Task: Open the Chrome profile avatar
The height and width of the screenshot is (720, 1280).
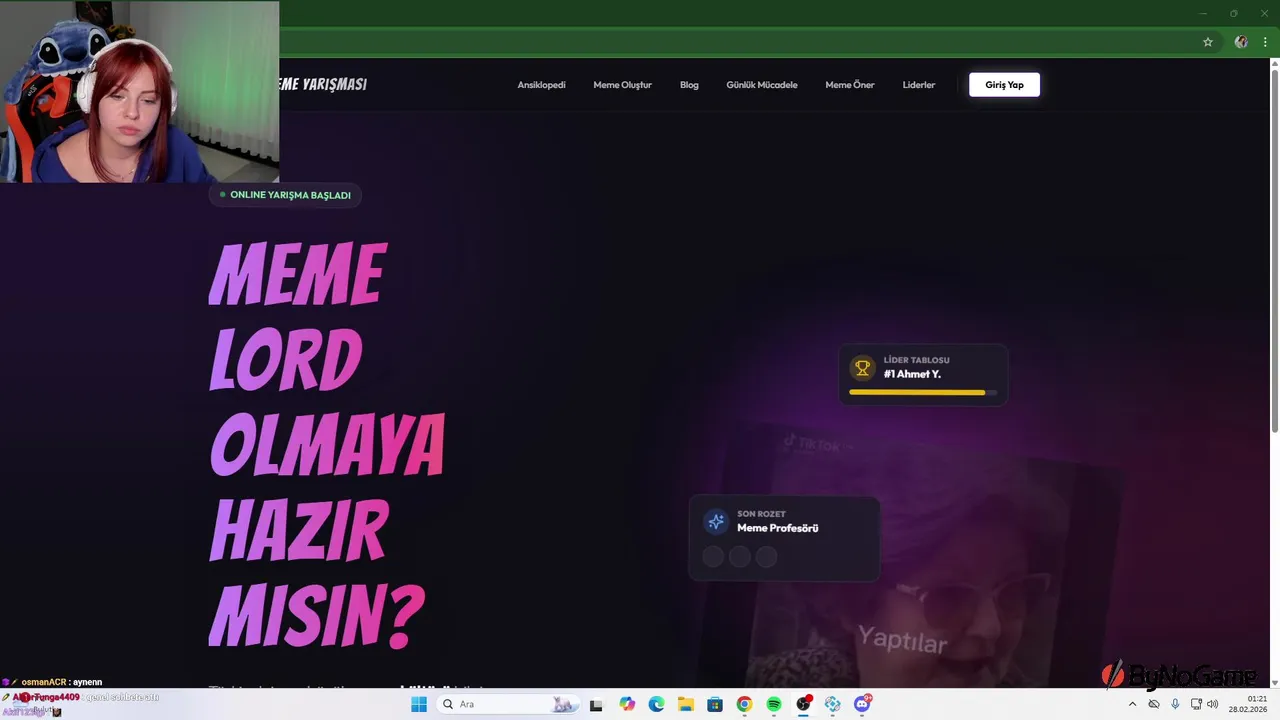Action: click(1241, 42)
